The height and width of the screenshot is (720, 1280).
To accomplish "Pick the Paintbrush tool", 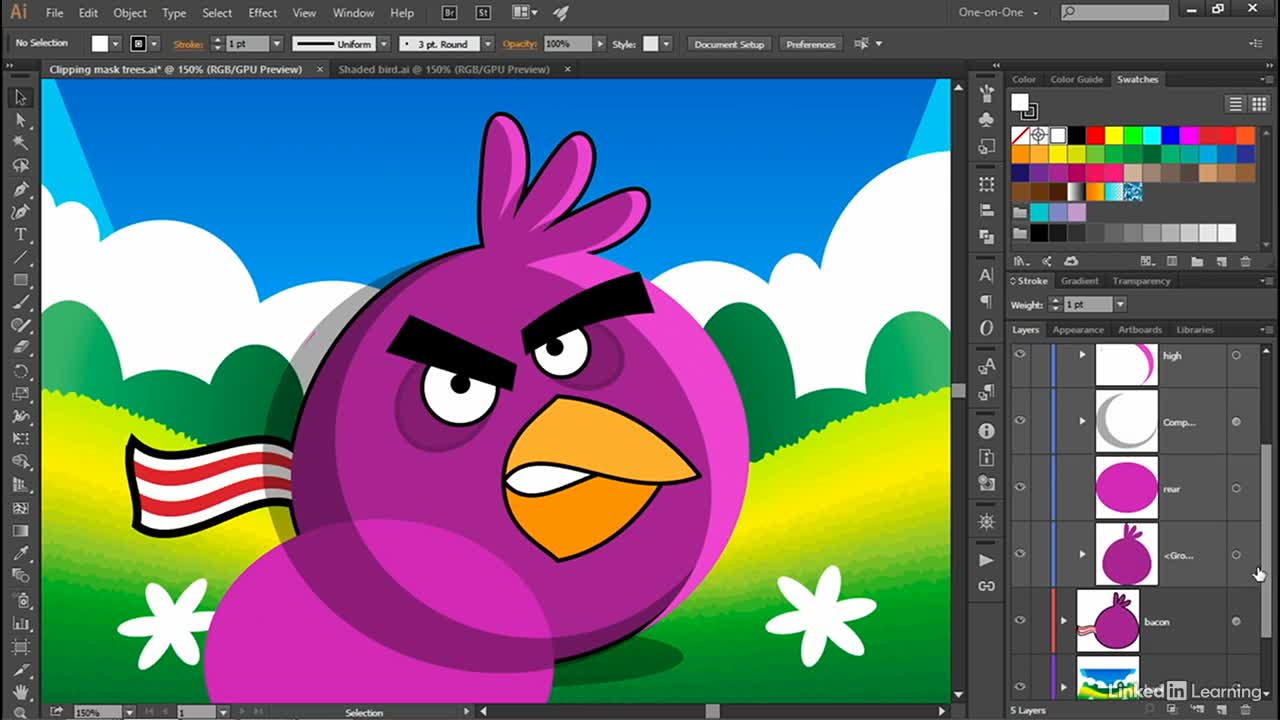I will (20, 303).
